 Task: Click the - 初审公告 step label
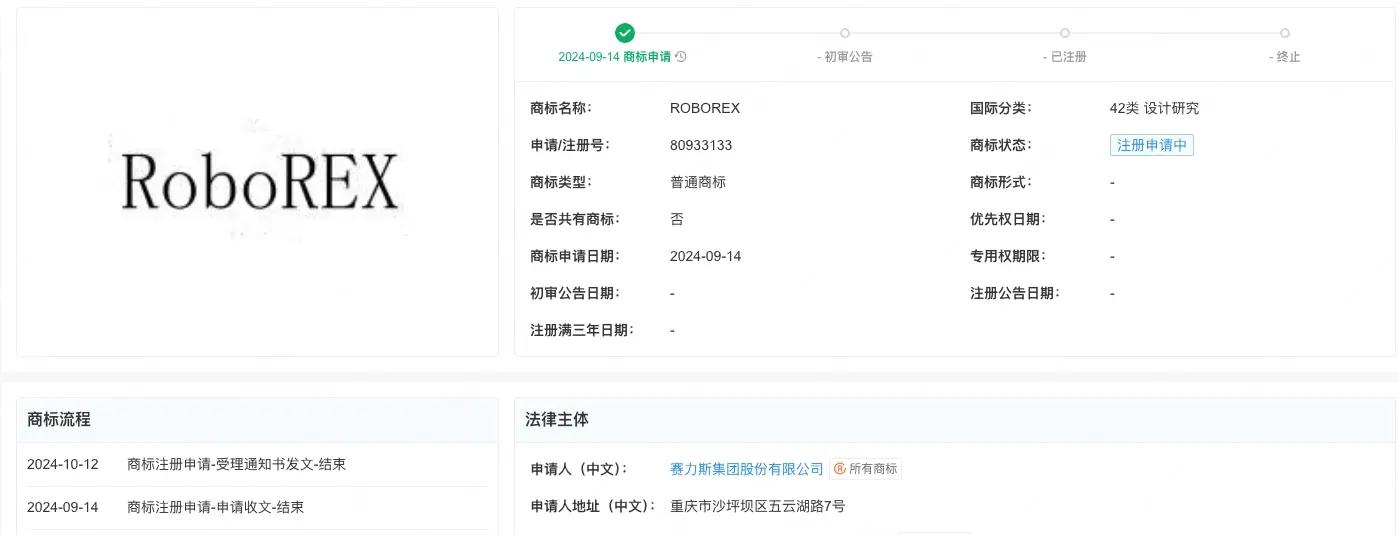[x=845, y=57]
